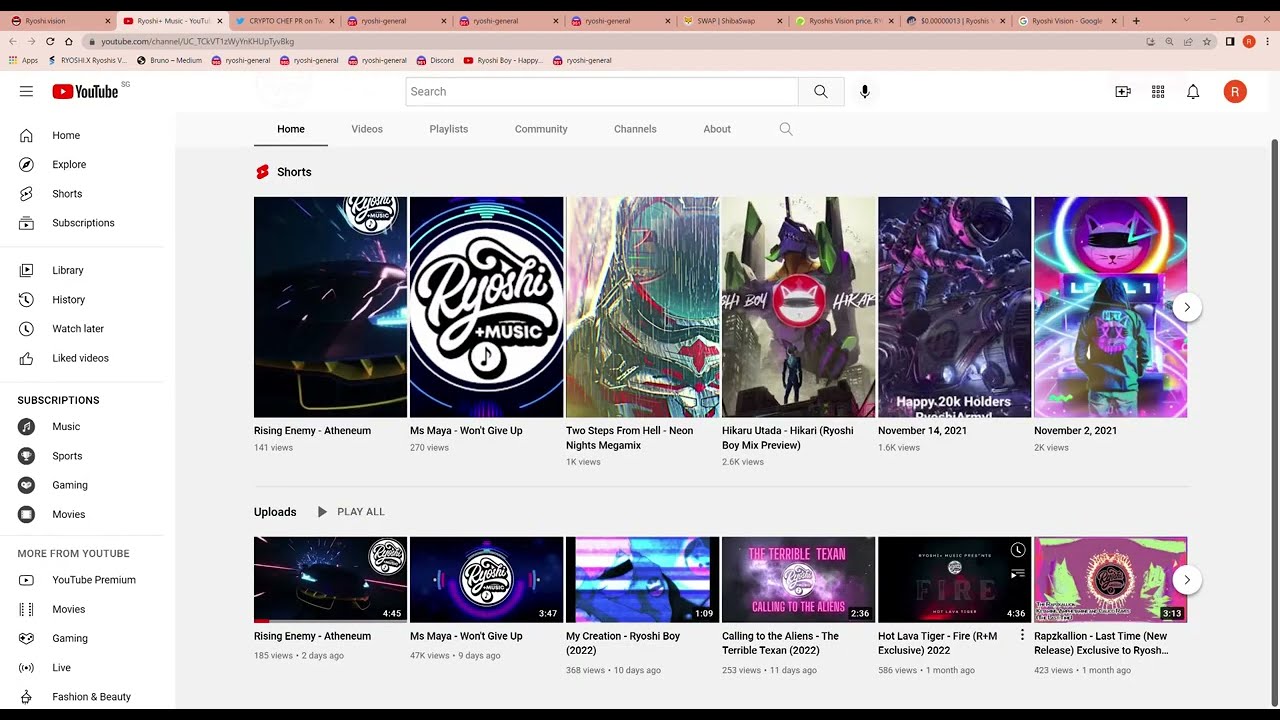
Task: Click PLAY ALL next to Uploads
Action: tap(350, 512)
